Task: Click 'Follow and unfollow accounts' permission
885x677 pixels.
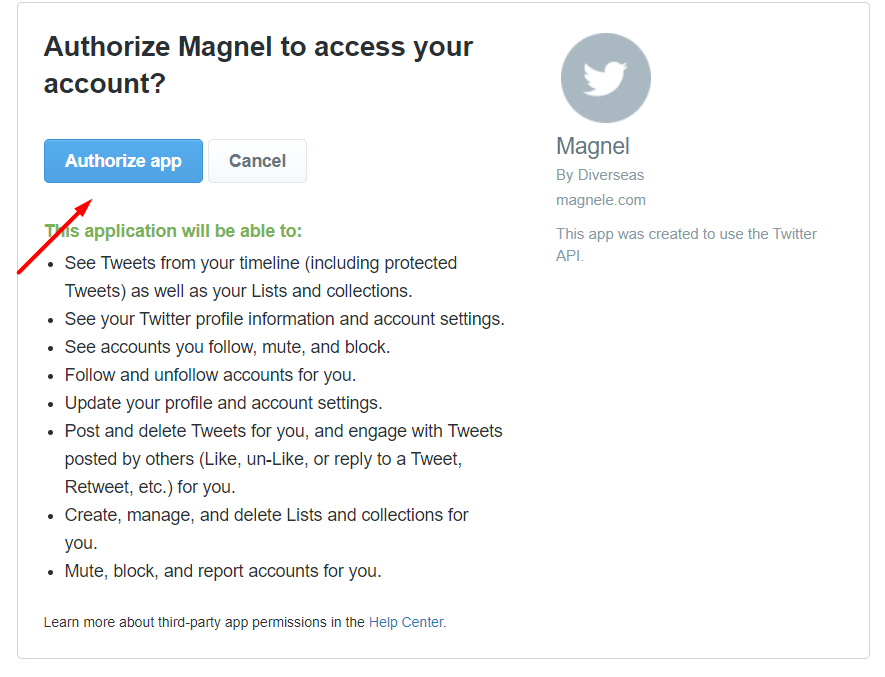Action: click(x=211, y=375)
